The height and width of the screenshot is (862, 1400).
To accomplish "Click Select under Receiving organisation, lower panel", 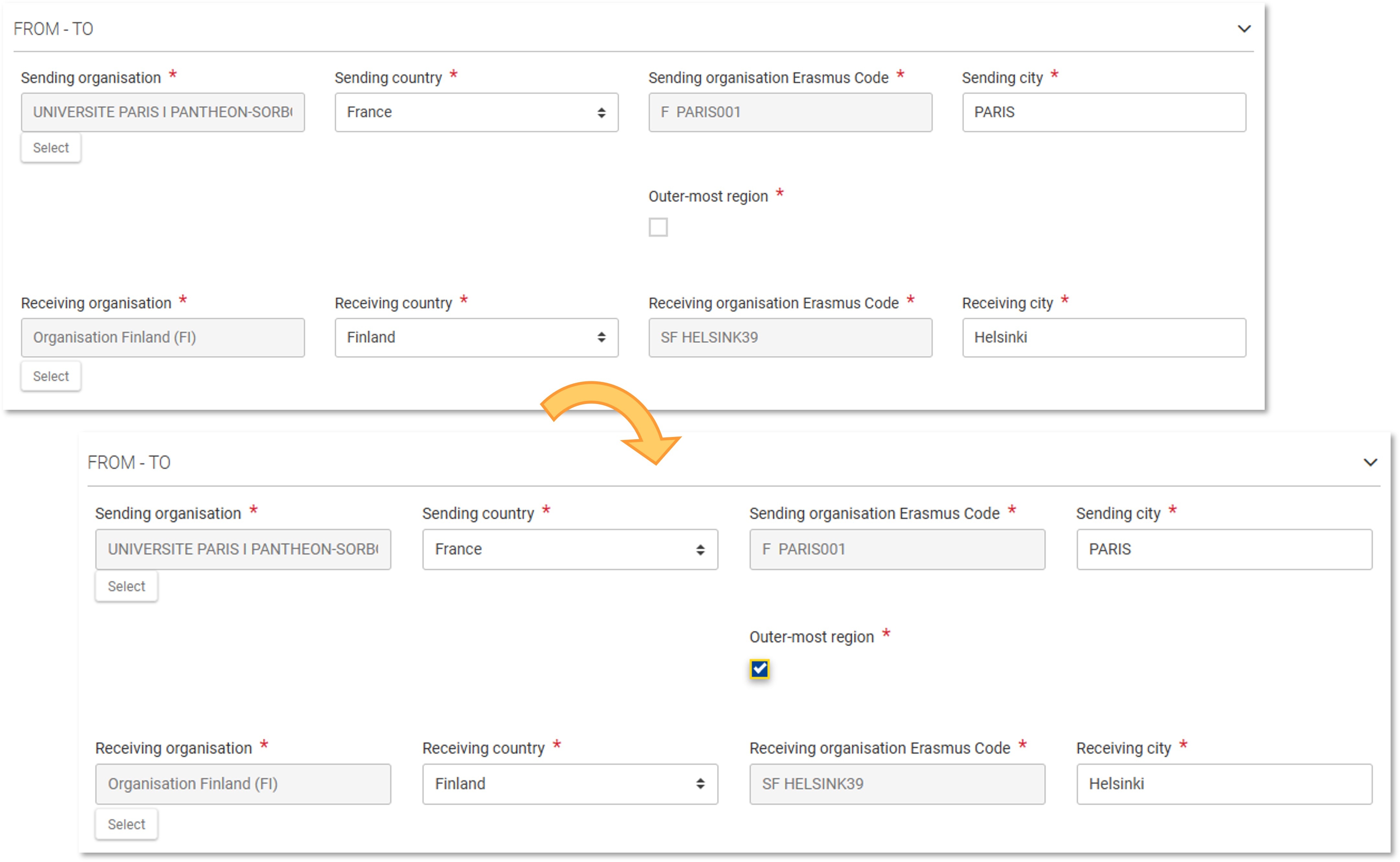I will [x=127, y=824].
